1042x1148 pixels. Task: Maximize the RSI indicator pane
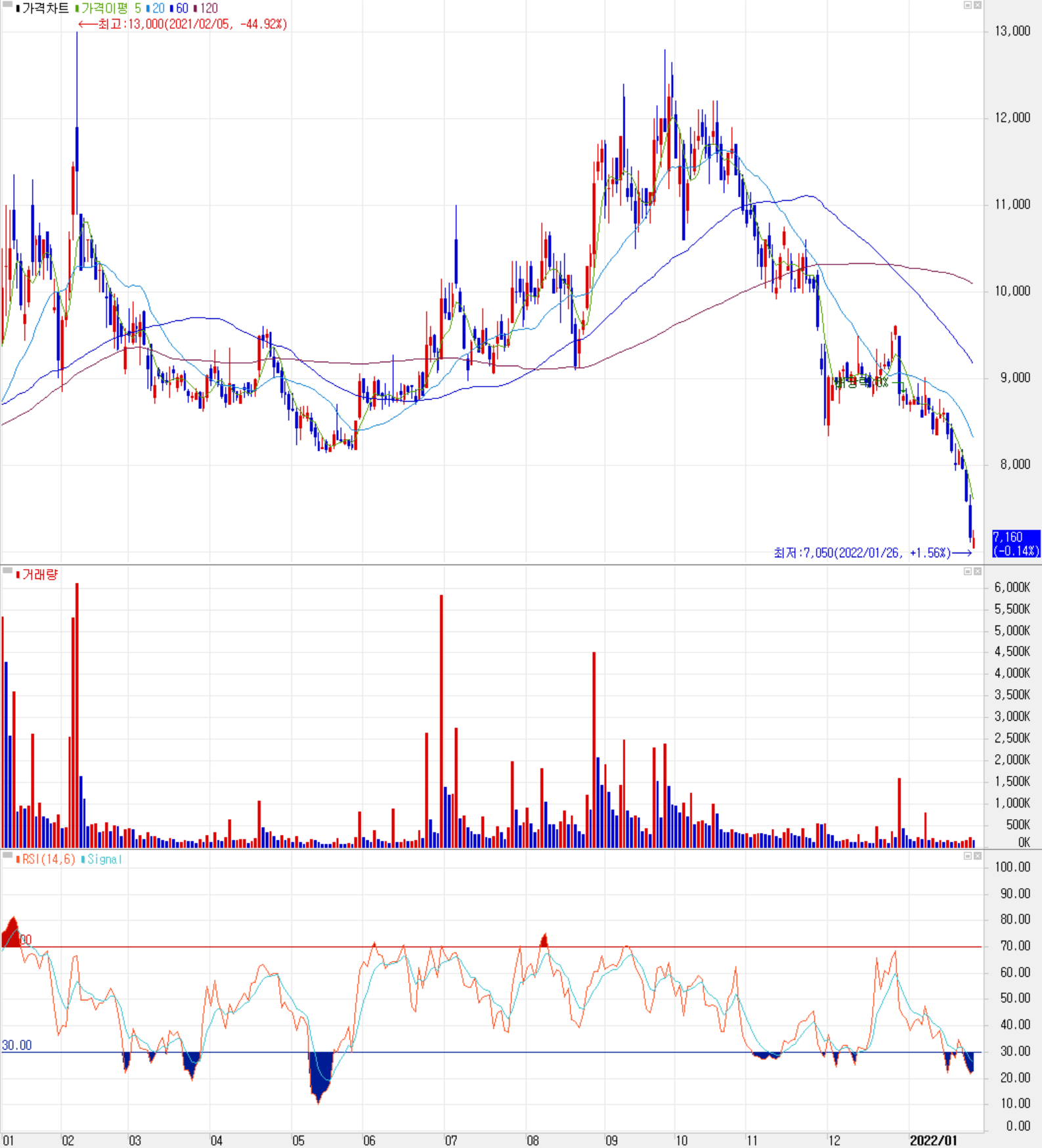click(967, 856)
